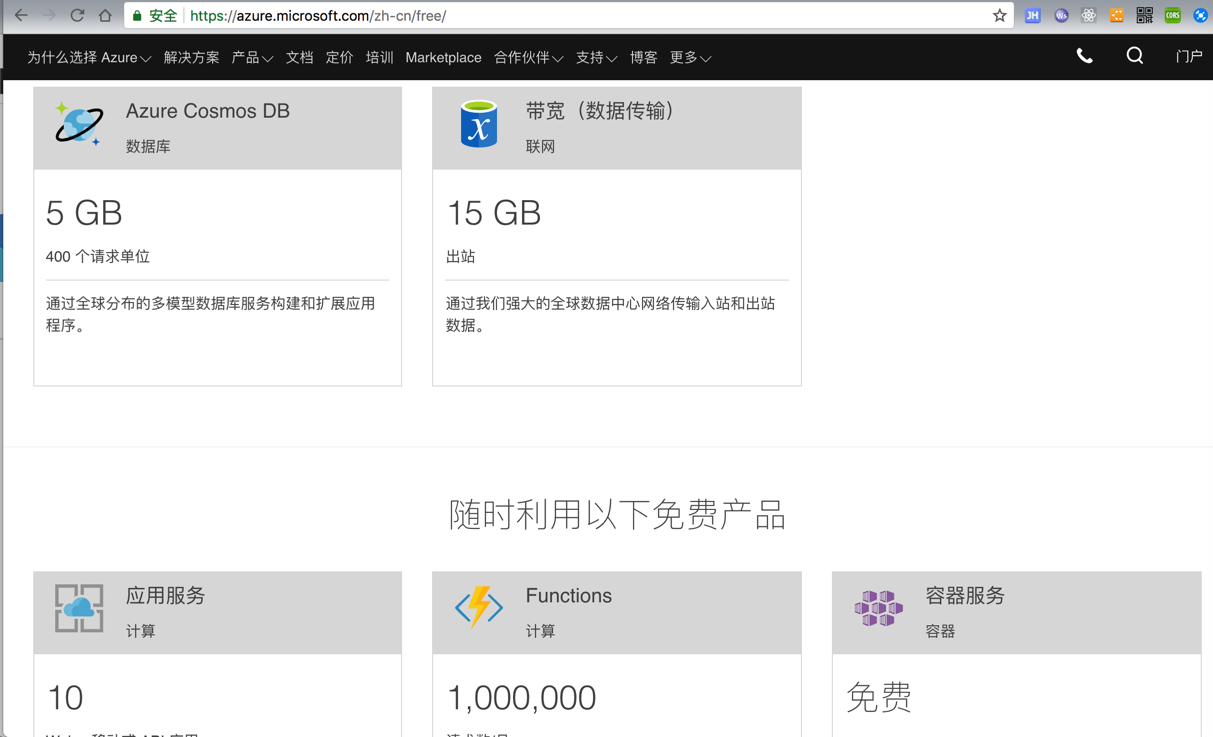Click the browser forward arrow
The height and width of the screenshot is (737, 1213).
(48, 15)
